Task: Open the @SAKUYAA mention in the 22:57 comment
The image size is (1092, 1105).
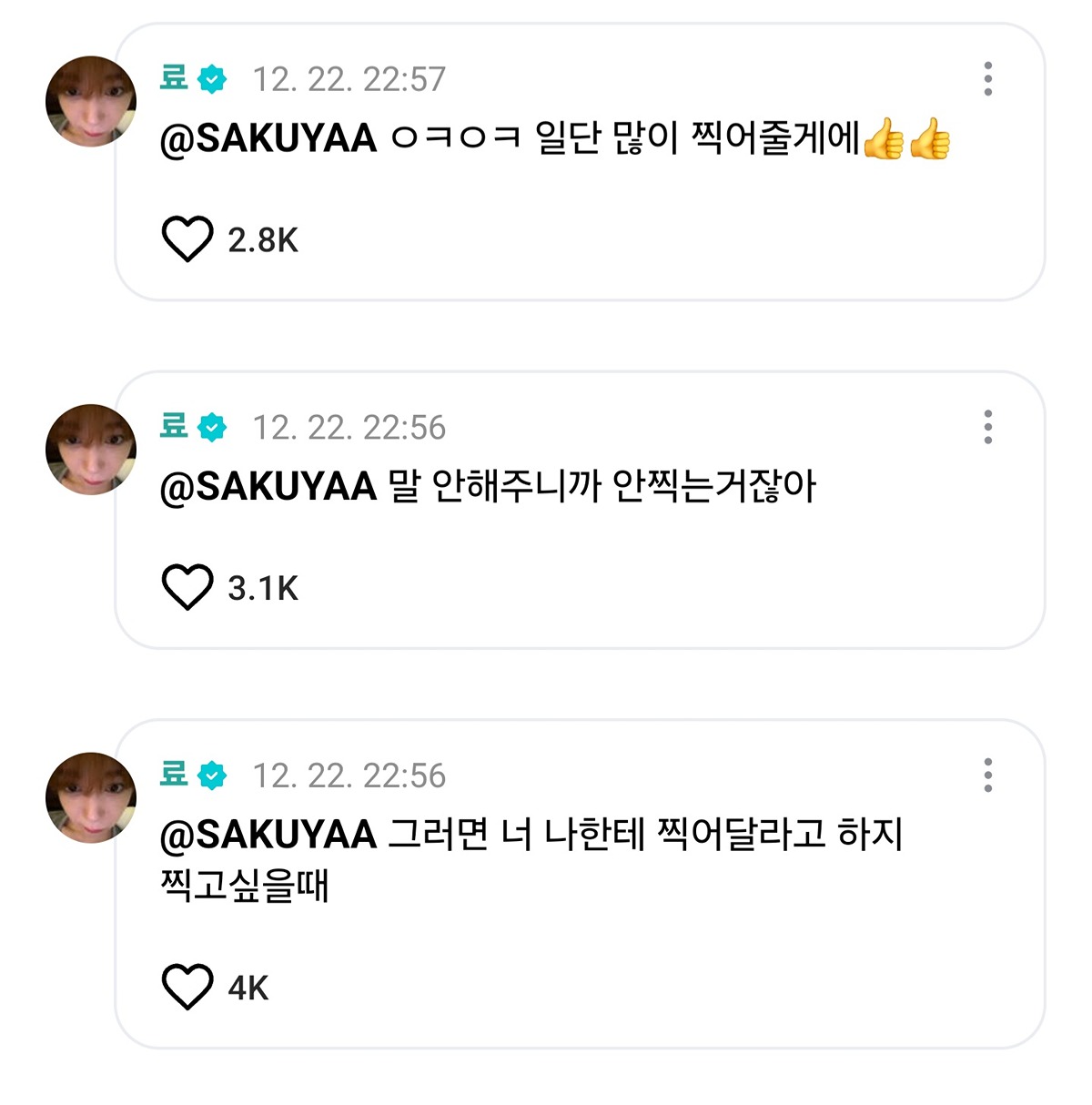Action: pyautogui.click(x=268, y=139)
